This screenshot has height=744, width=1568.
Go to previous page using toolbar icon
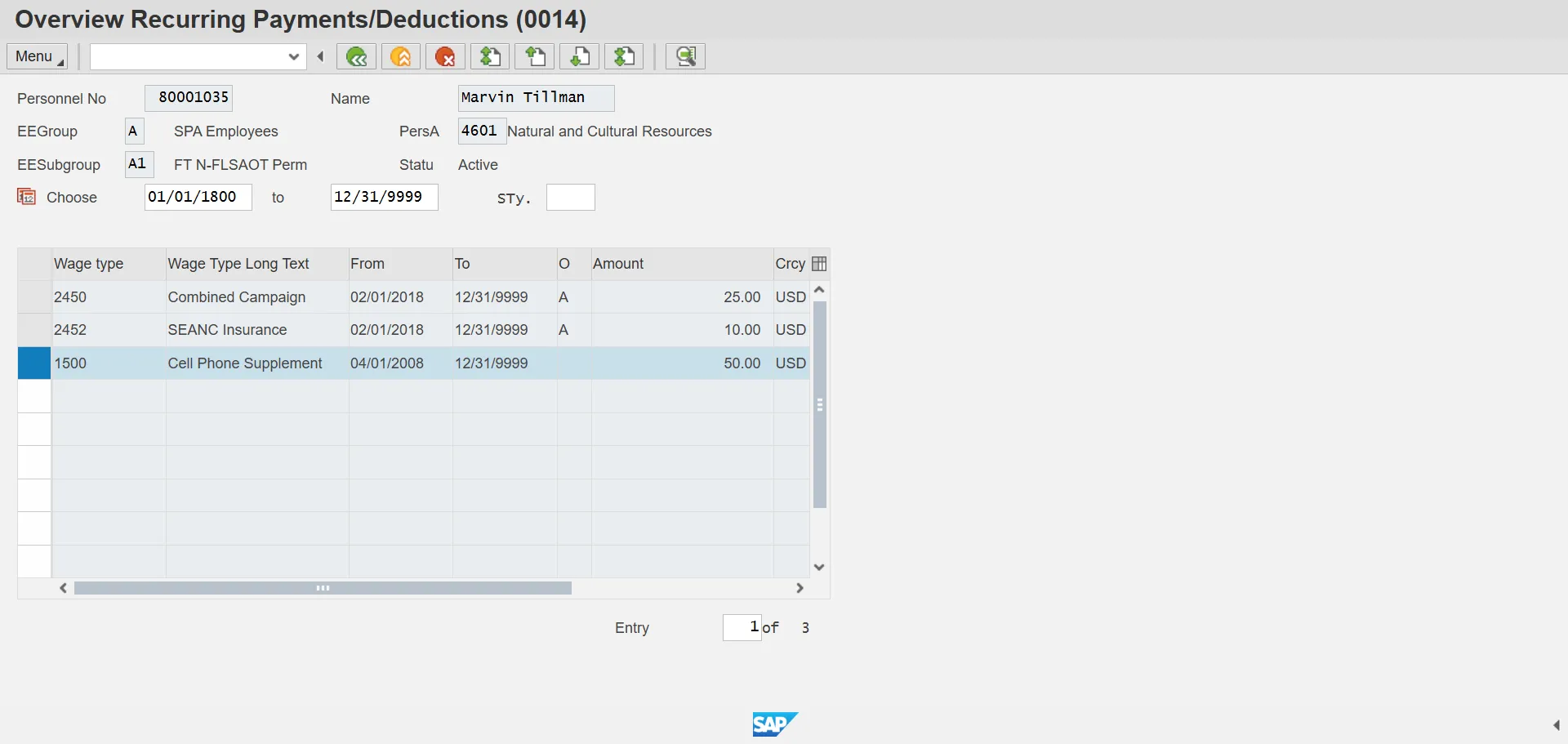(535, 56)
